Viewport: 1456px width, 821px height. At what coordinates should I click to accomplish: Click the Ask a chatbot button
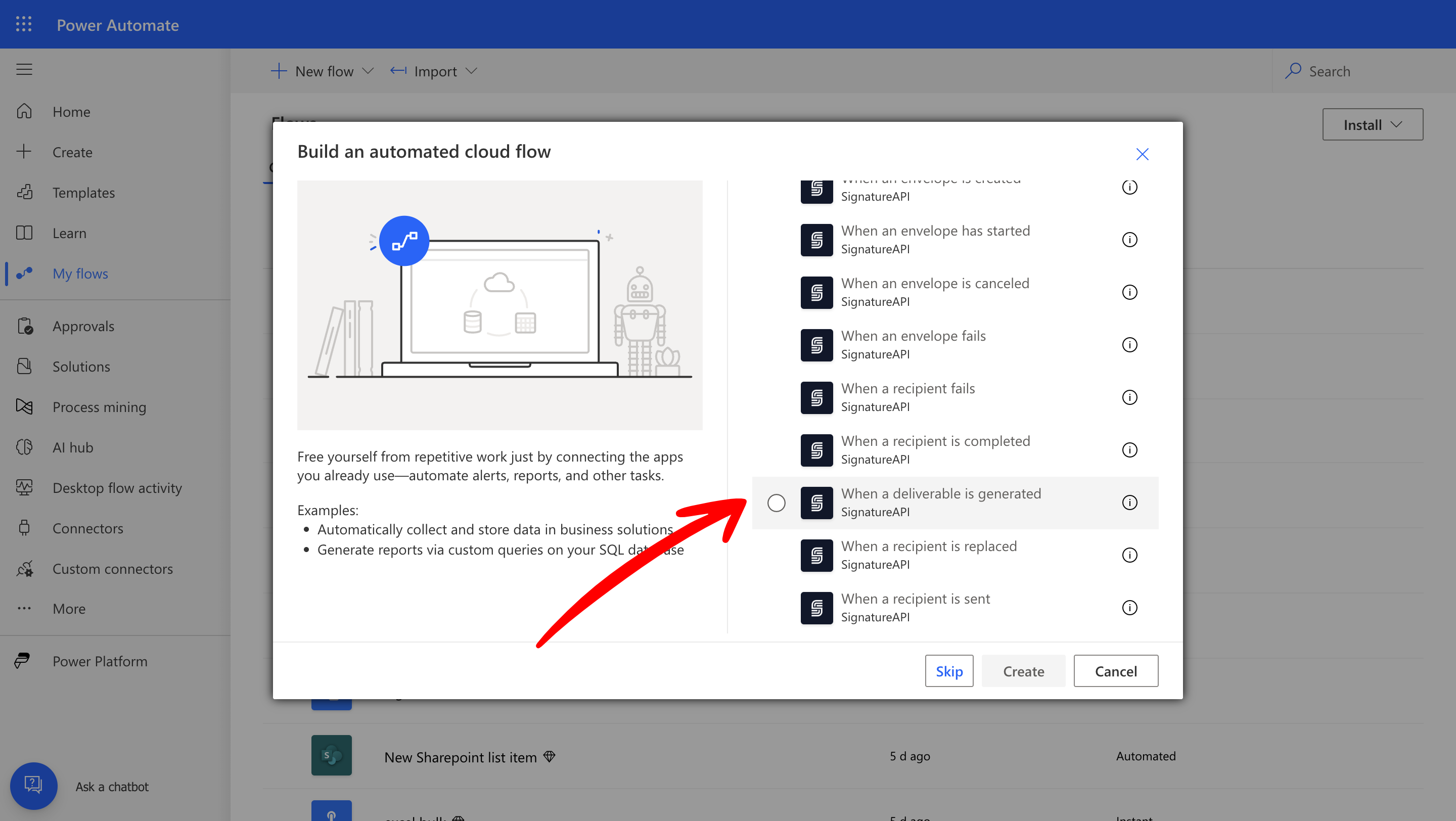33,786
